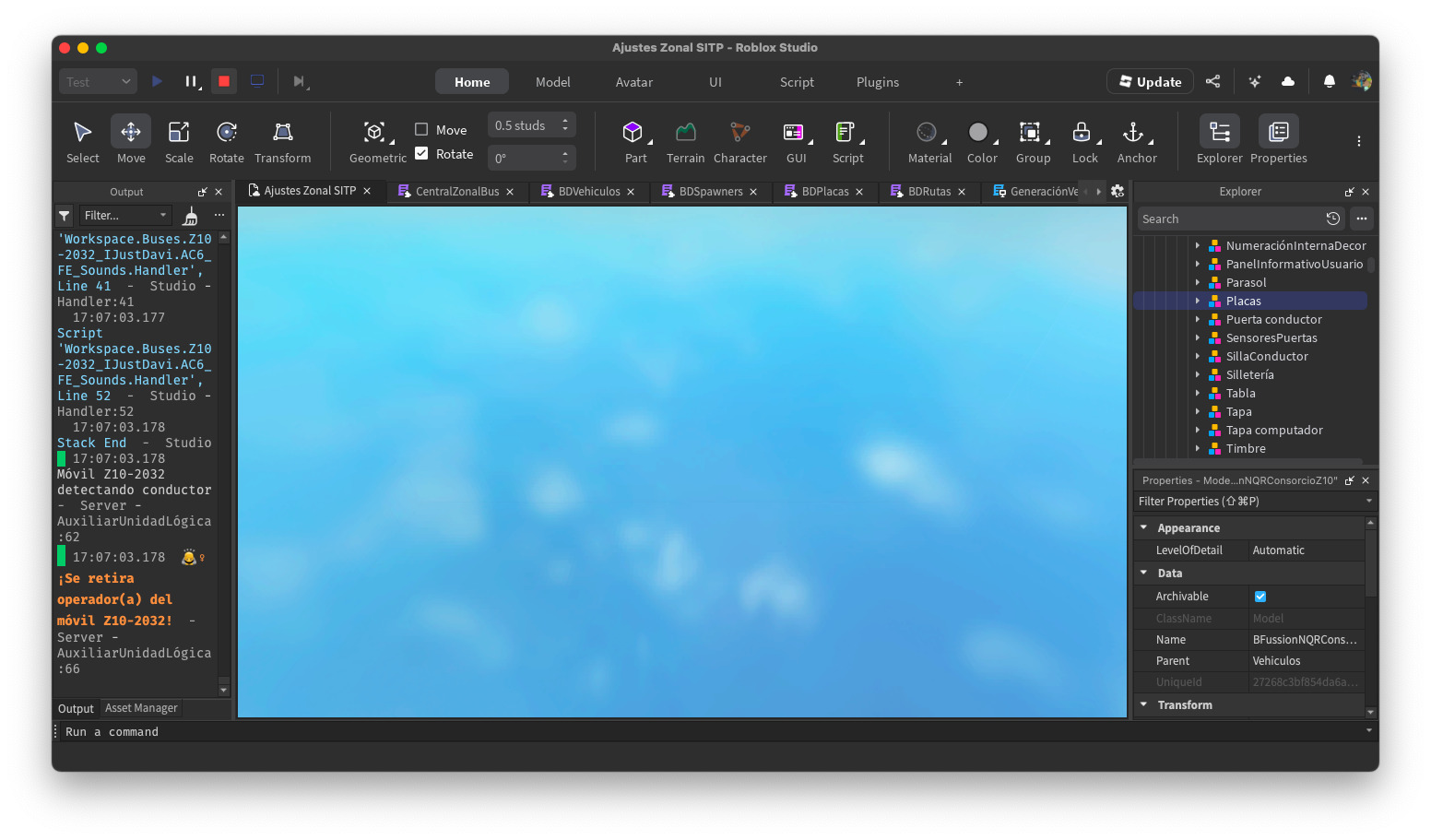Viewport: 1431px width, 840px height.
Task: Collapse the Data properties section
Action: [1144, 573]
